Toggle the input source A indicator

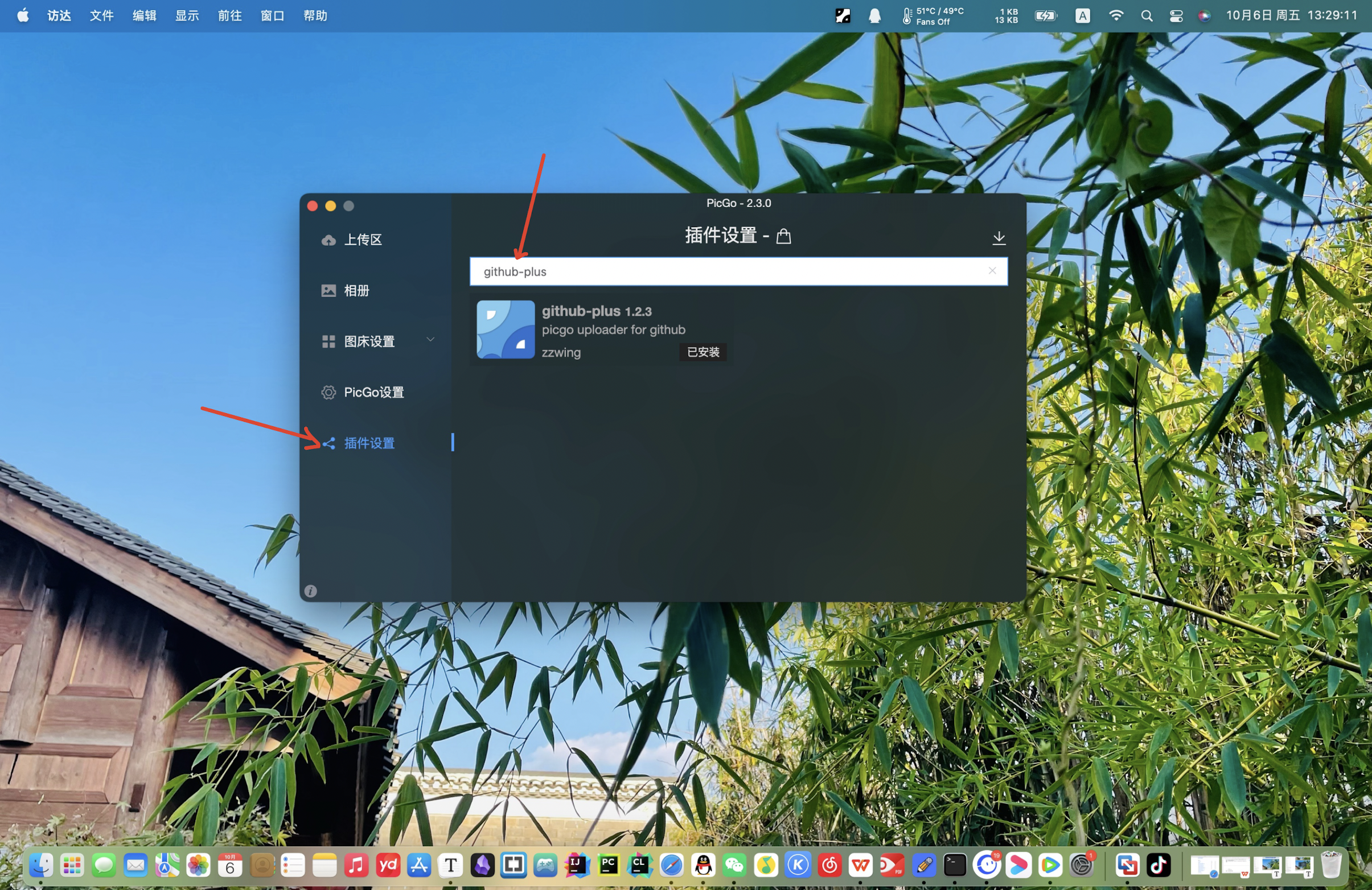coord(1083,15)
